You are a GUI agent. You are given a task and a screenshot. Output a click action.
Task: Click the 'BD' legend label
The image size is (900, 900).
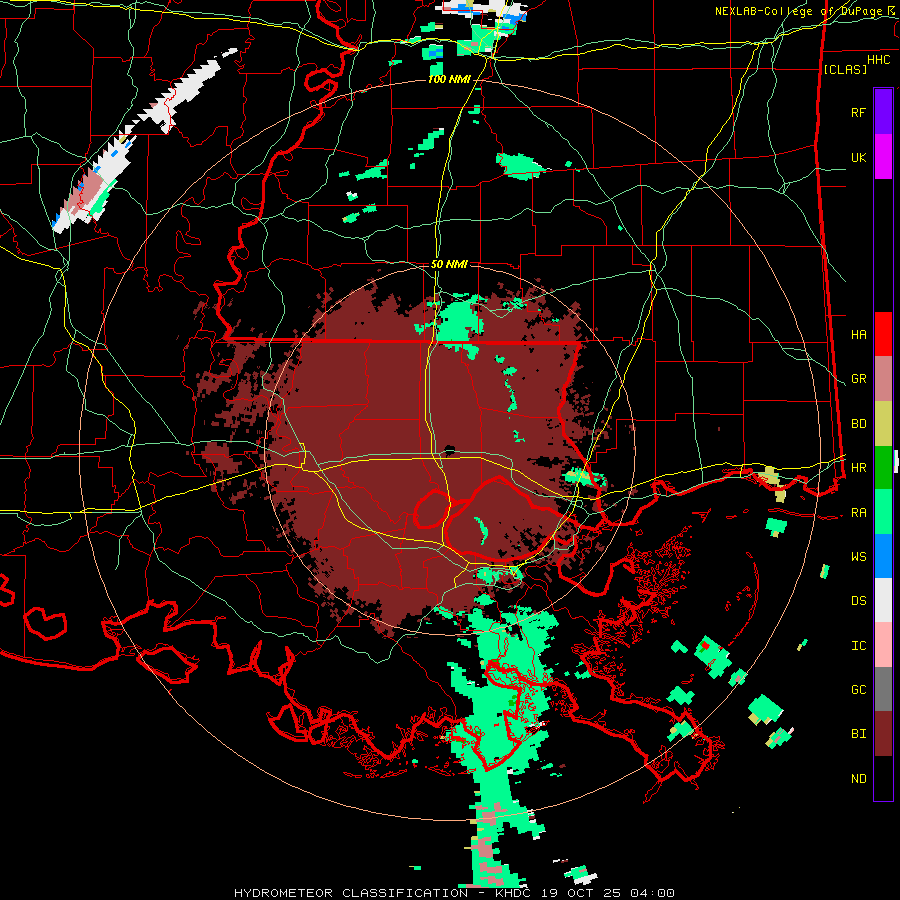858,424
